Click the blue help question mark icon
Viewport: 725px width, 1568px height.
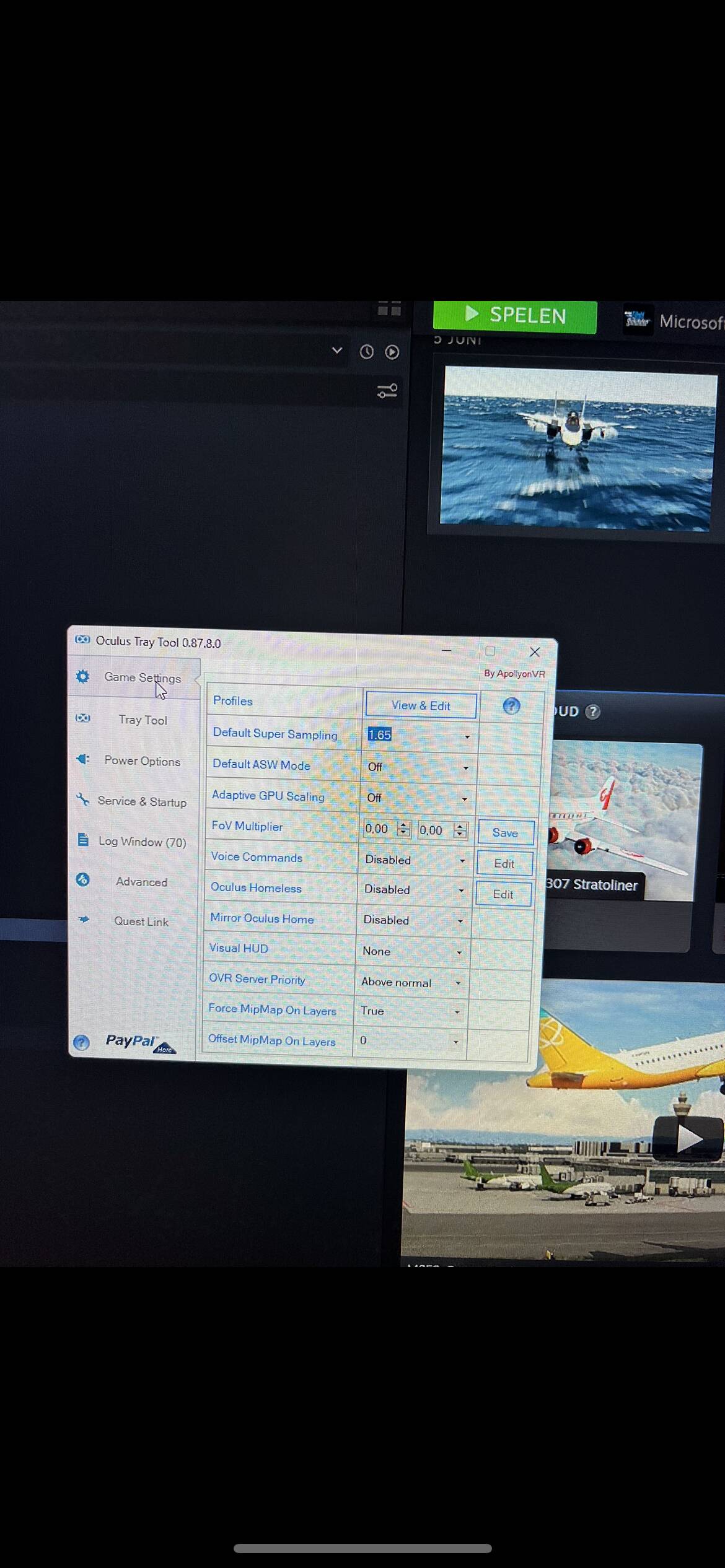click(511, 706)
